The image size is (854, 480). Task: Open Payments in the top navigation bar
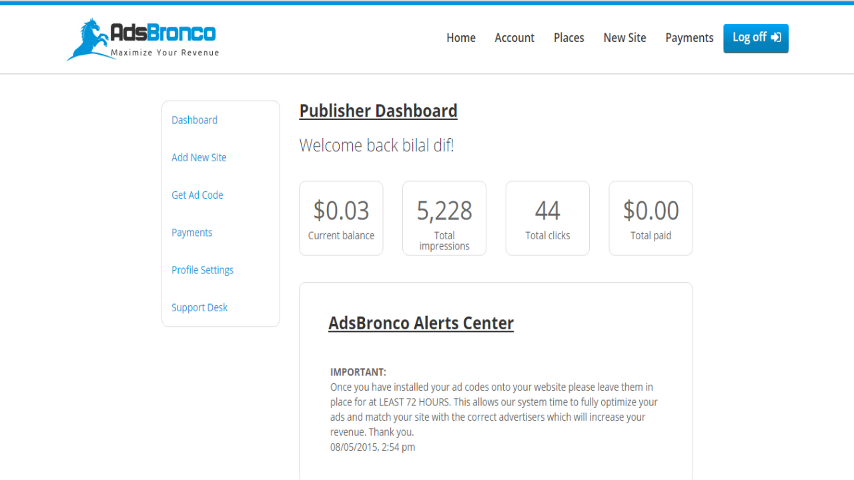tap(689, 38)
